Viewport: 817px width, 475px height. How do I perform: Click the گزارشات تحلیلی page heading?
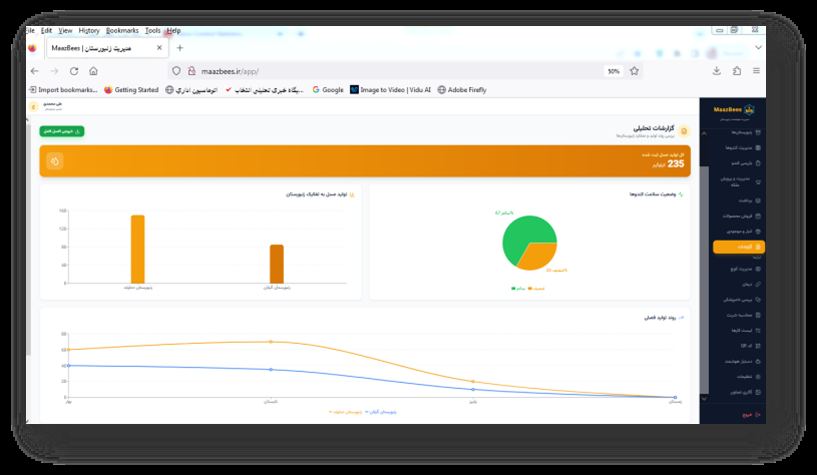(x=653, y=128)
